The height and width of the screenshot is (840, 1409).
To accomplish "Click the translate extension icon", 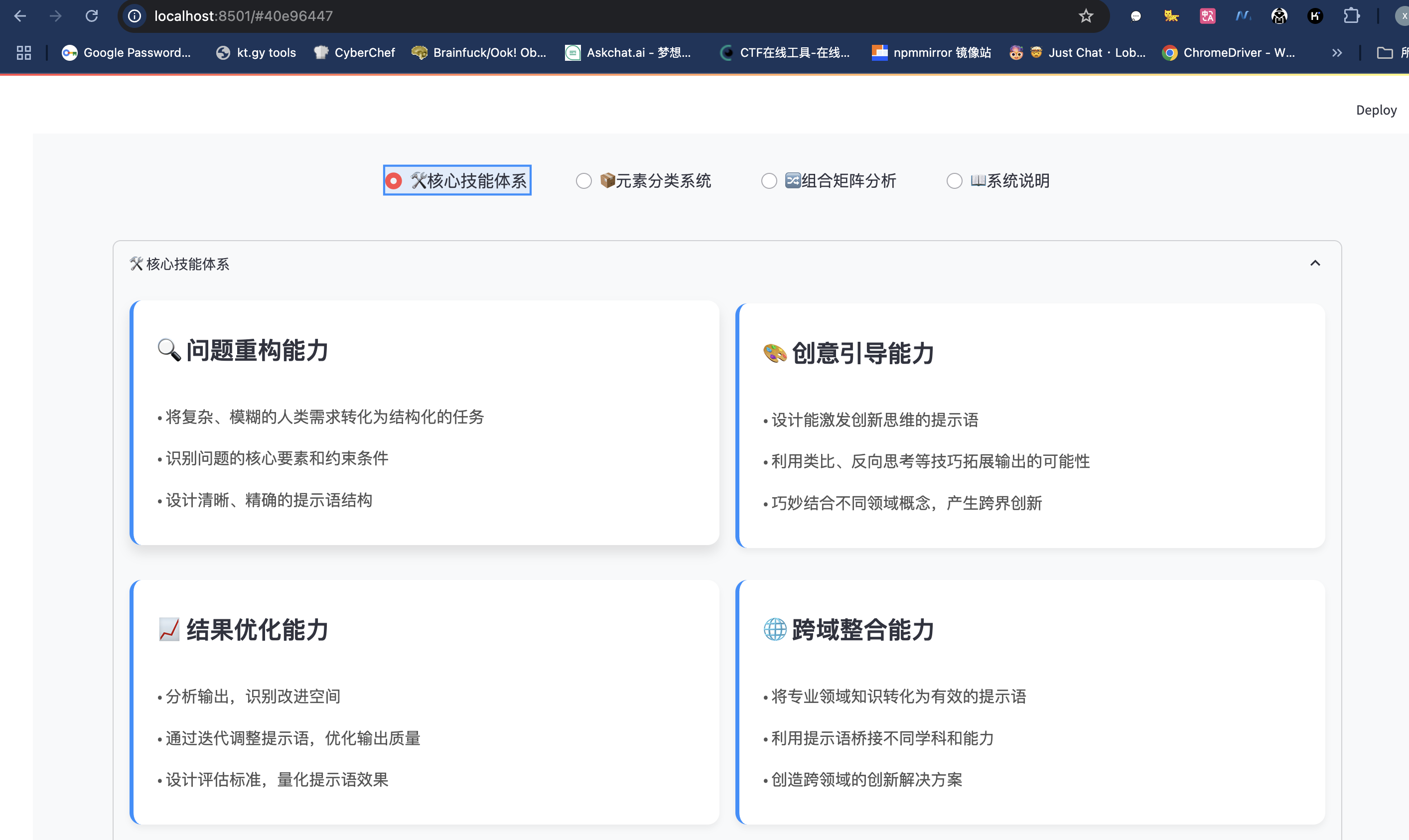I will [1207, 16].
